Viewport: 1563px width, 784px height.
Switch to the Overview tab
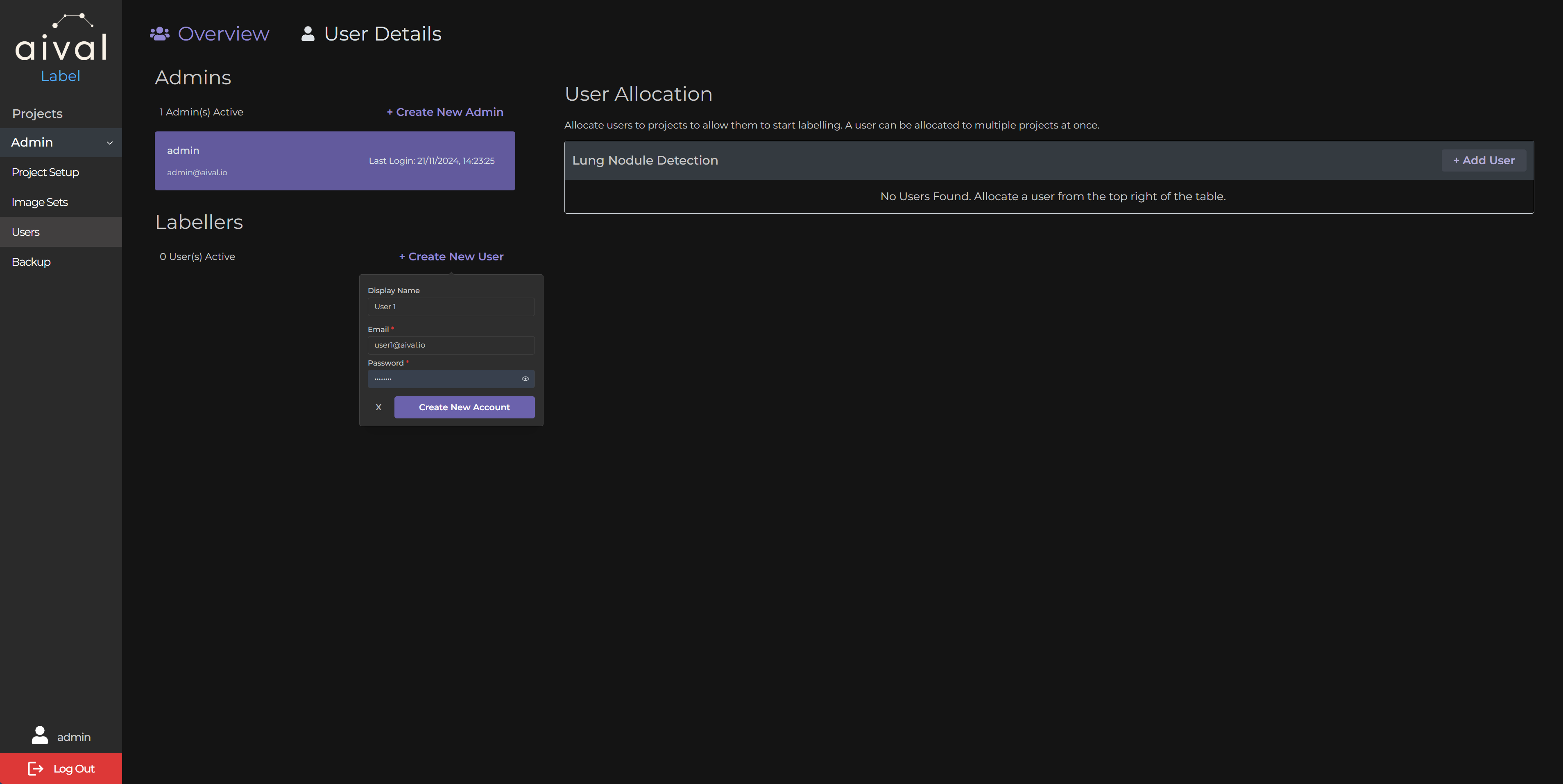tap(223, 34)
